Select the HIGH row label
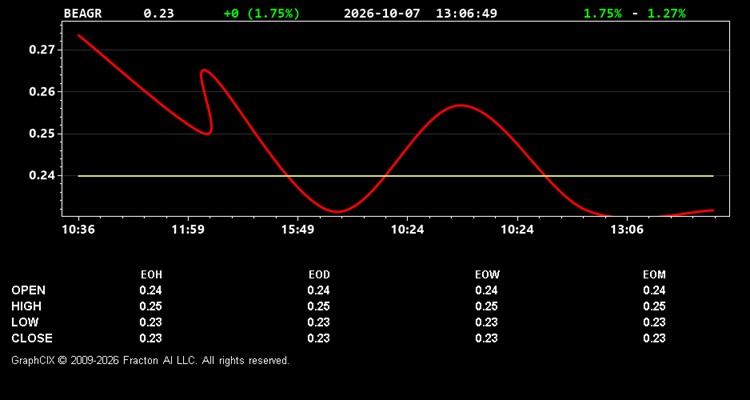 pyautogui.click(x=26, y=306)
